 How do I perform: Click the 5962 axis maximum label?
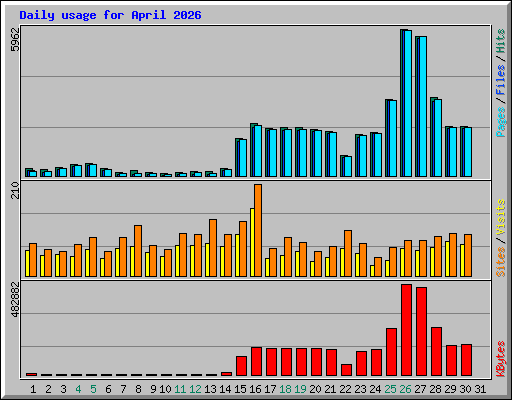[x=15, y=39]
